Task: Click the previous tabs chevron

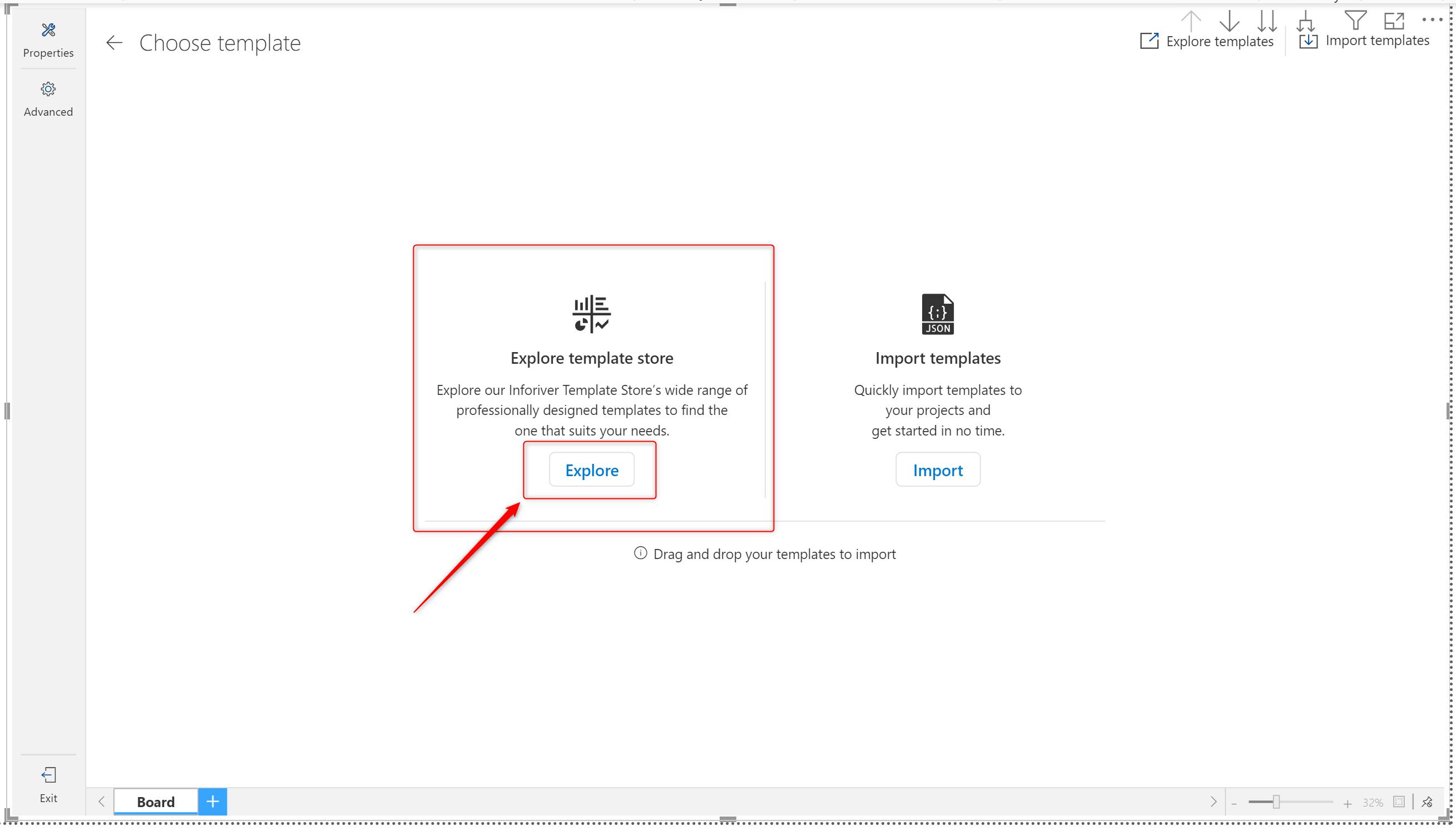Action: (102, 802)
